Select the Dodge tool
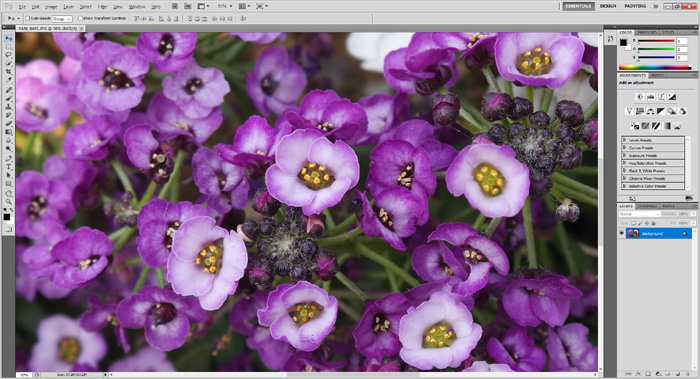 click(8, 149)
